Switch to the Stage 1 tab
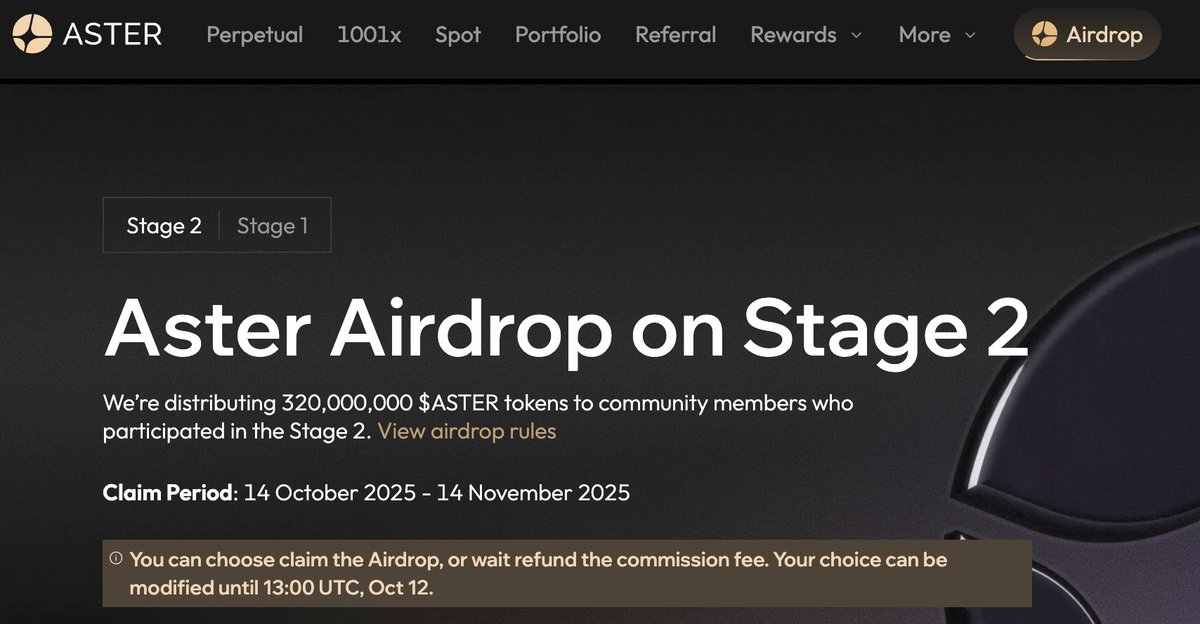The height and width of the screenshot is (624, 1200). click(x=272, y=226)
